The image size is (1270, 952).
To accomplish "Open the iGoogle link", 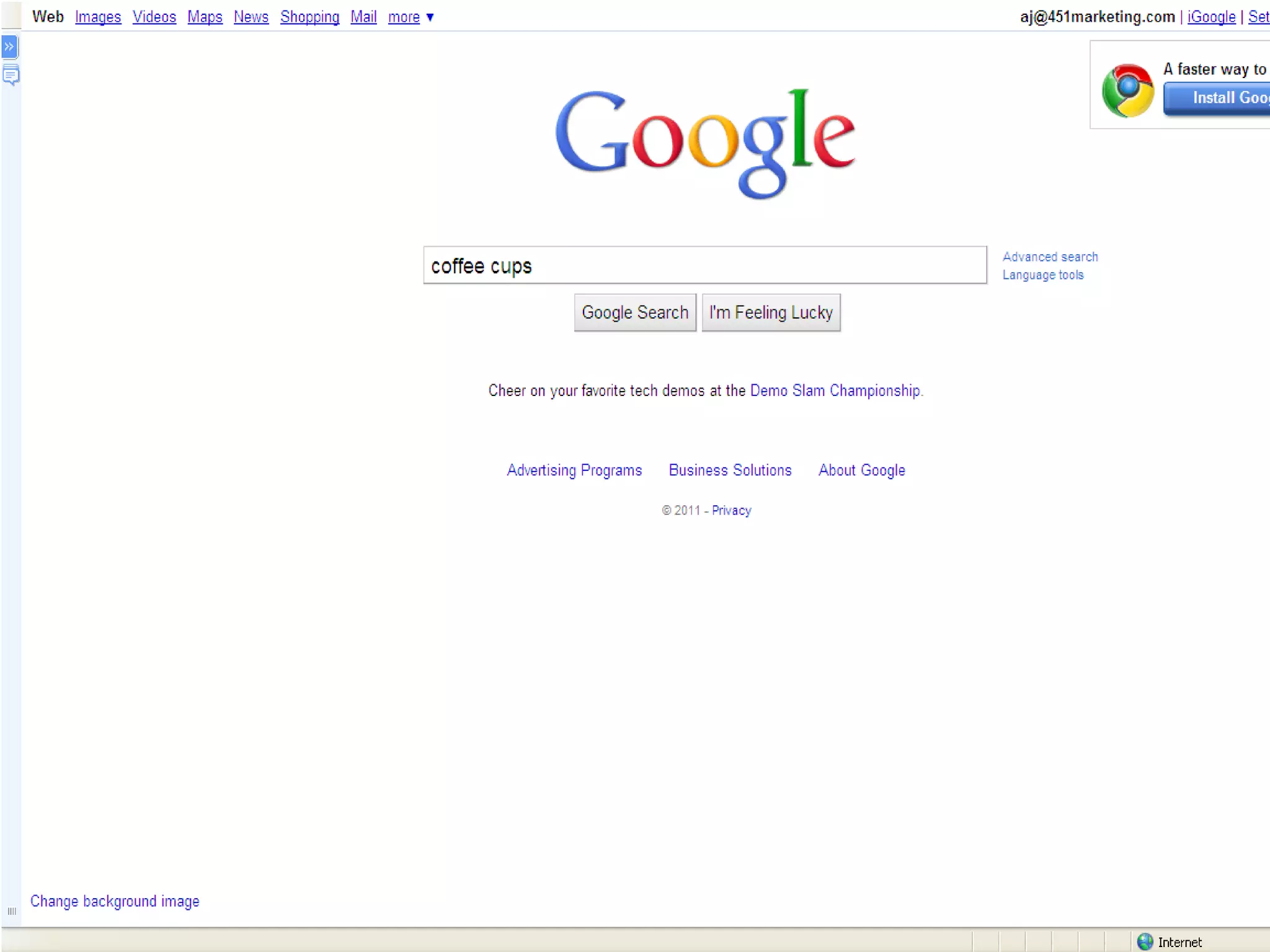I will (1211, 17).
